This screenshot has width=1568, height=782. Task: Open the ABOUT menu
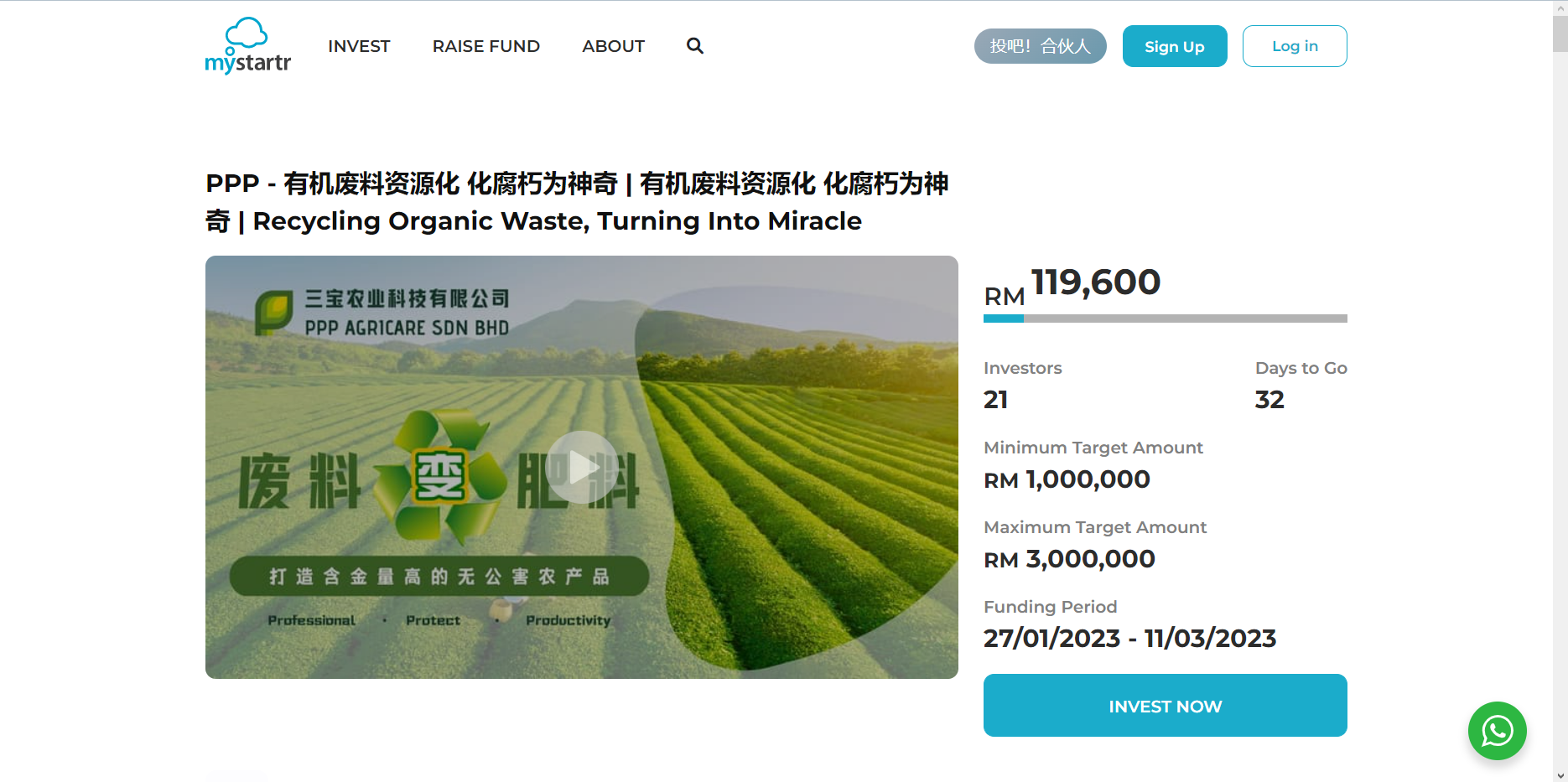614,46
